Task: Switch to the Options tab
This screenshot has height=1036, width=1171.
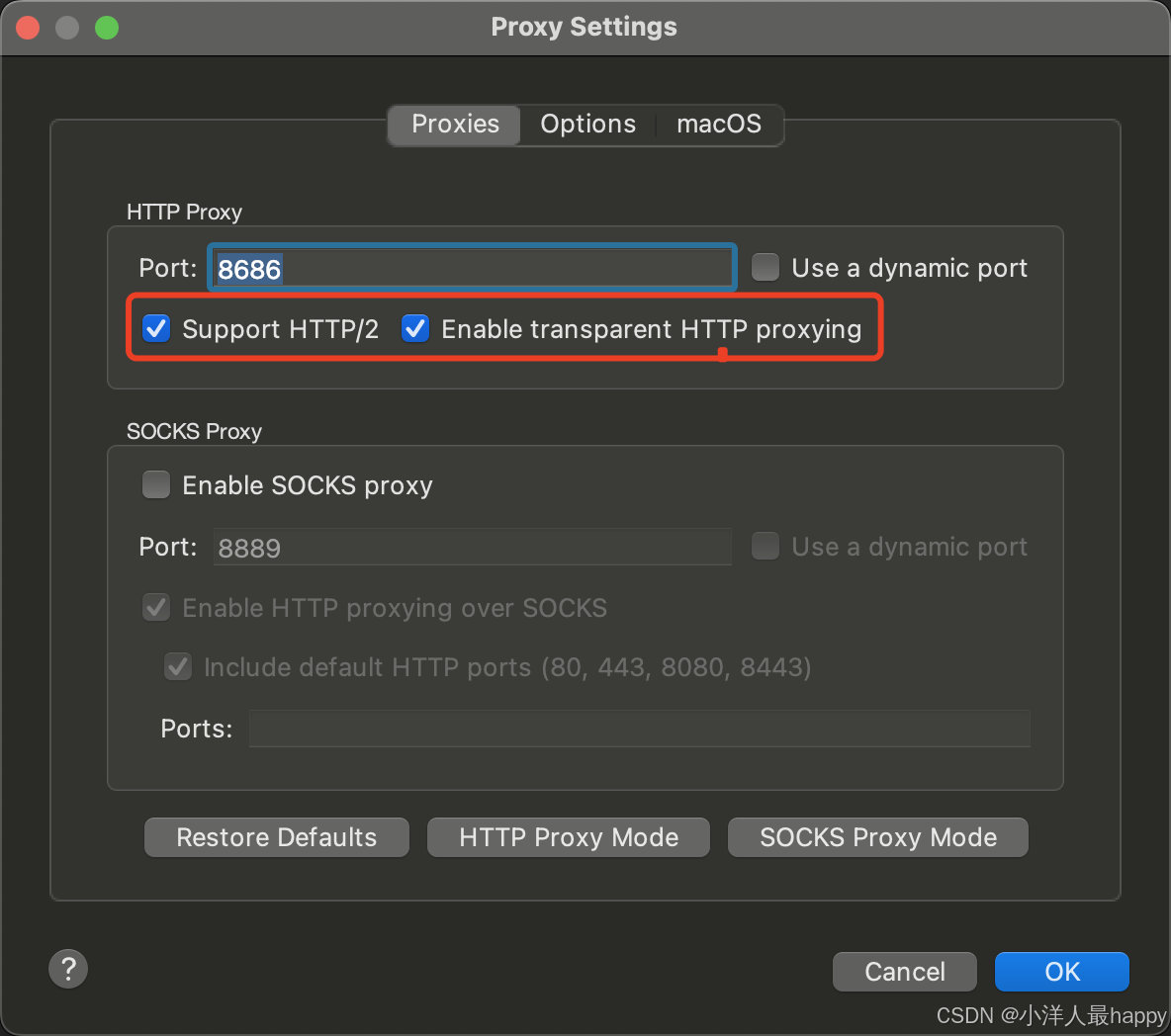Action: [587, 124]
